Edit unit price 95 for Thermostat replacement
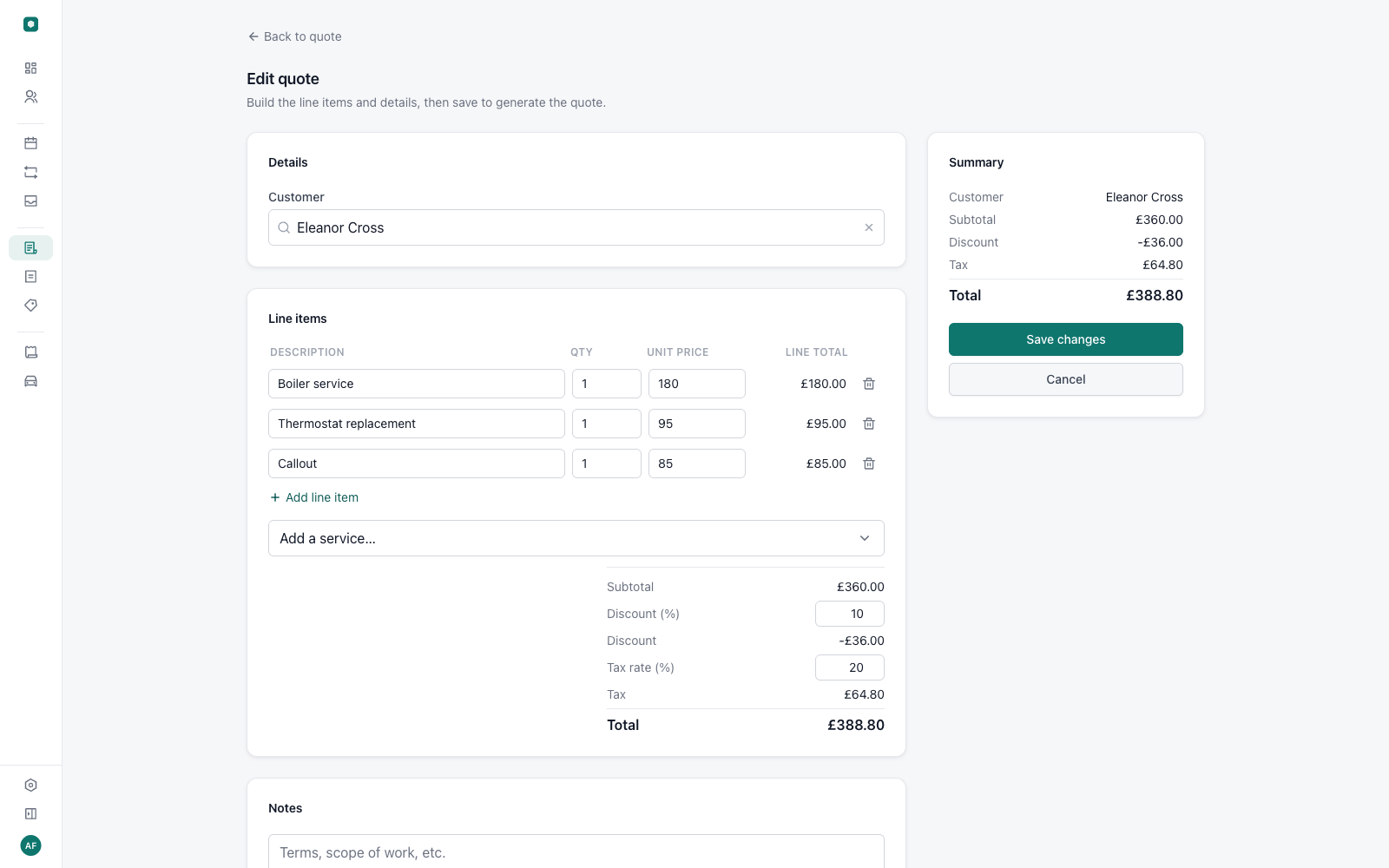Image resolution: width=1389 pixels, height=868 pixels. (697, 424)
